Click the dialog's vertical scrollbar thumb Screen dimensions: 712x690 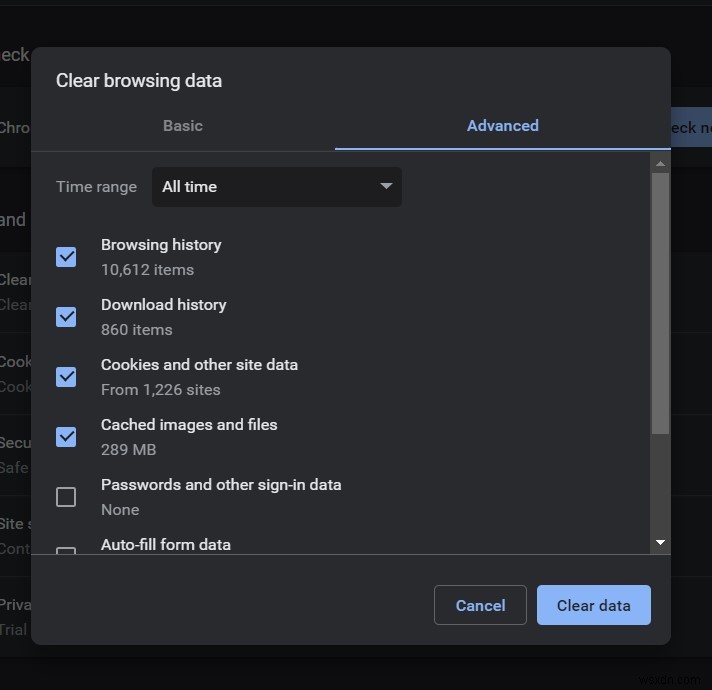(660, 300)
